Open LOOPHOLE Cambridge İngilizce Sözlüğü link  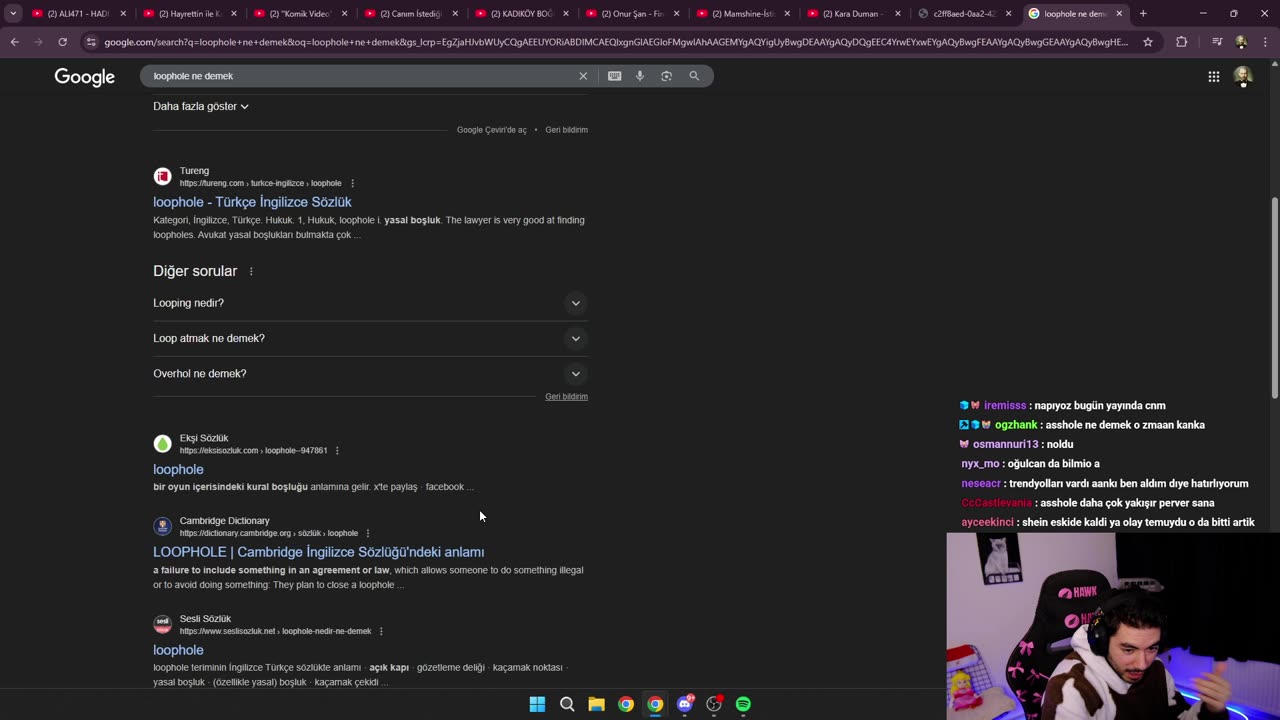[x=318, y=552]
